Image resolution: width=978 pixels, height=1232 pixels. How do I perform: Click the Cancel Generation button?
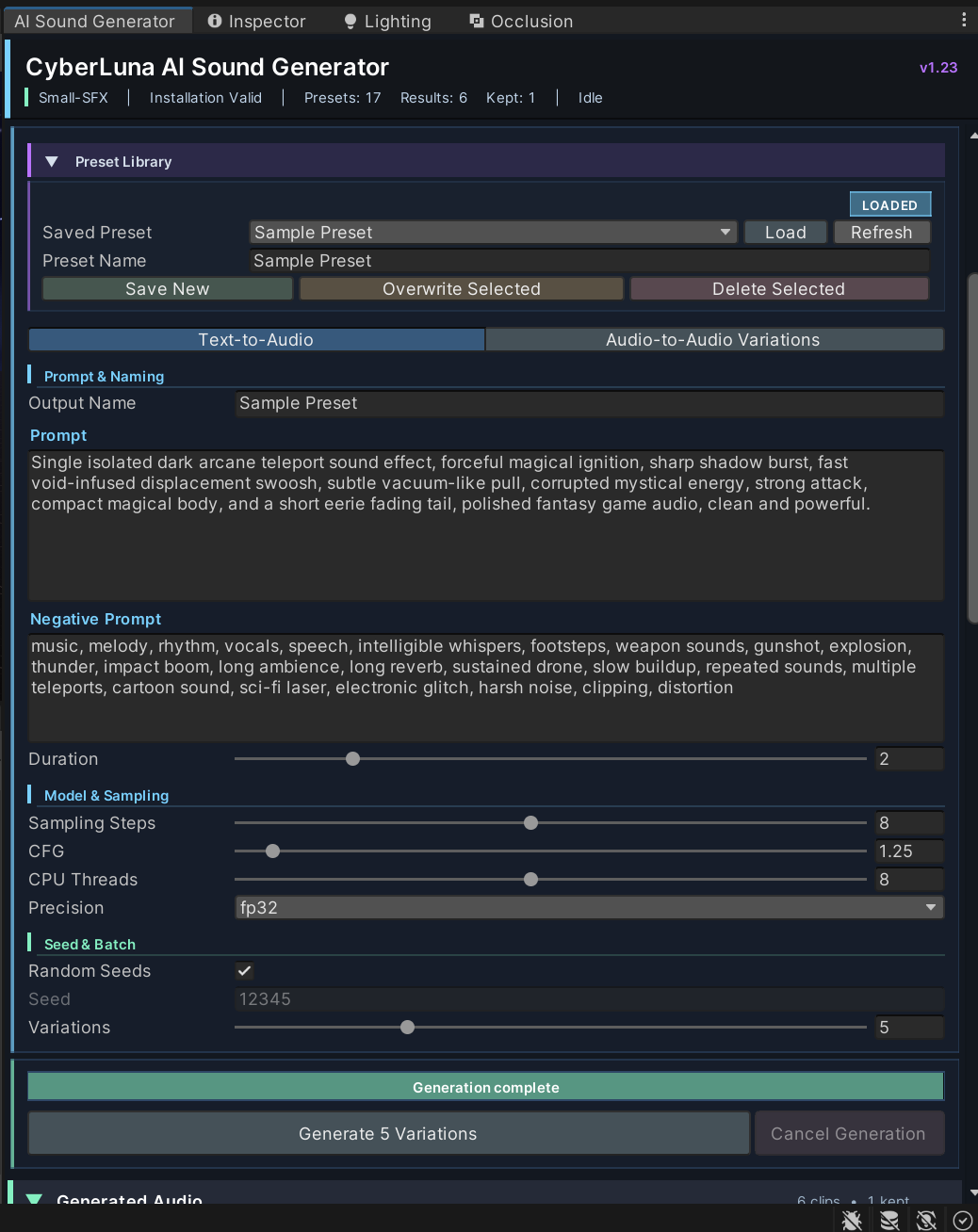(849, 1134)
